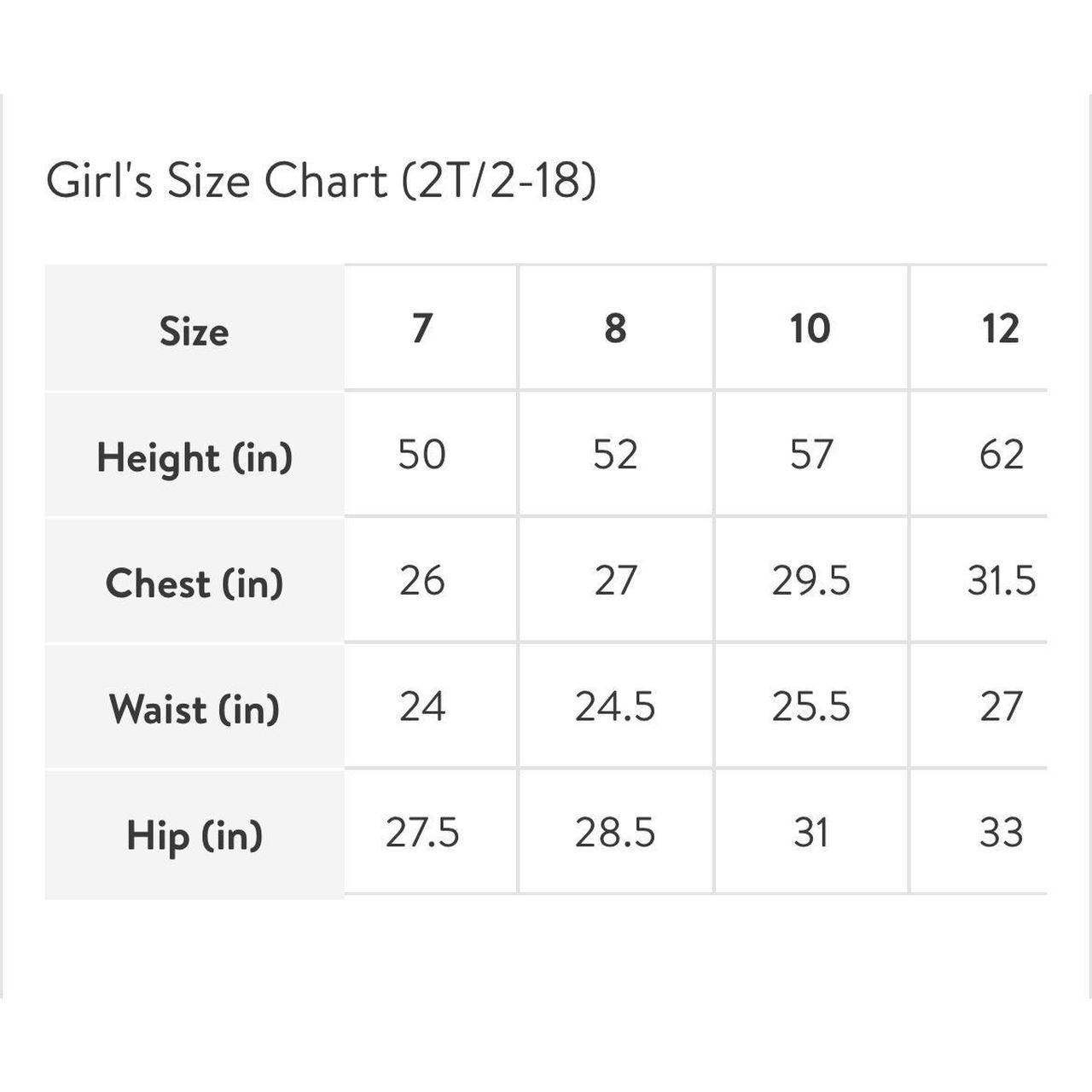Click the size 7 column header
1092x1092 pixels.
click(422, 328)
